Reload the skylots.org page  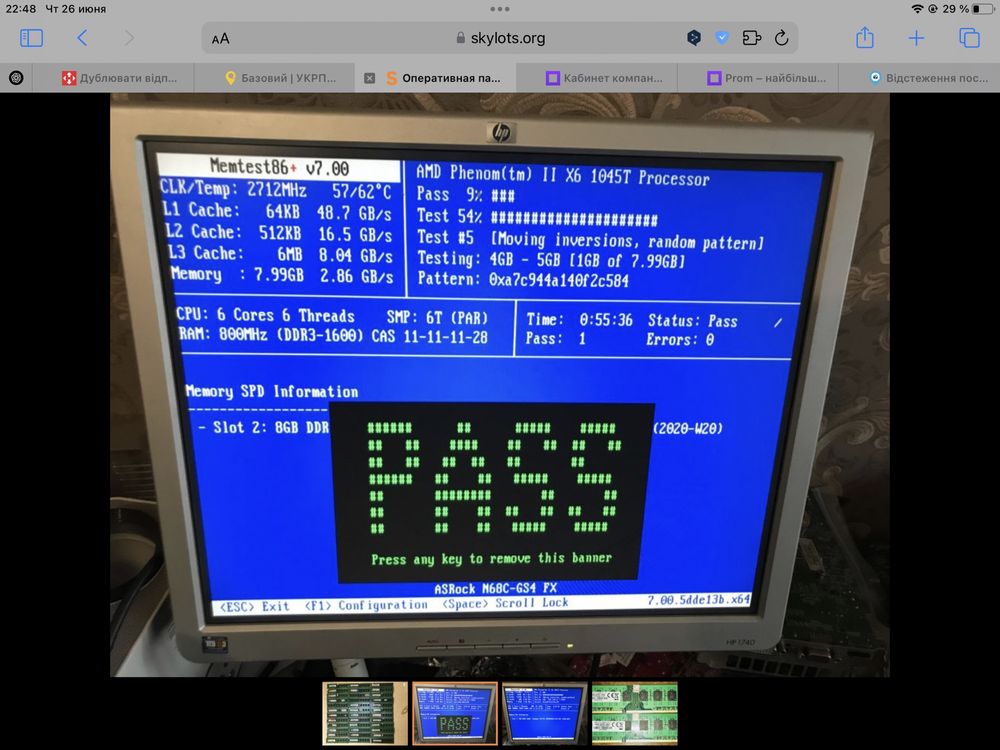click(781, 38)
